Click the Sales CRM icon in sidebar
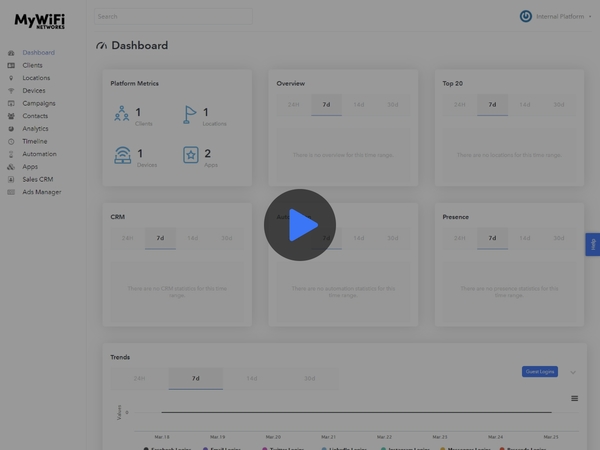 (11, 179)
